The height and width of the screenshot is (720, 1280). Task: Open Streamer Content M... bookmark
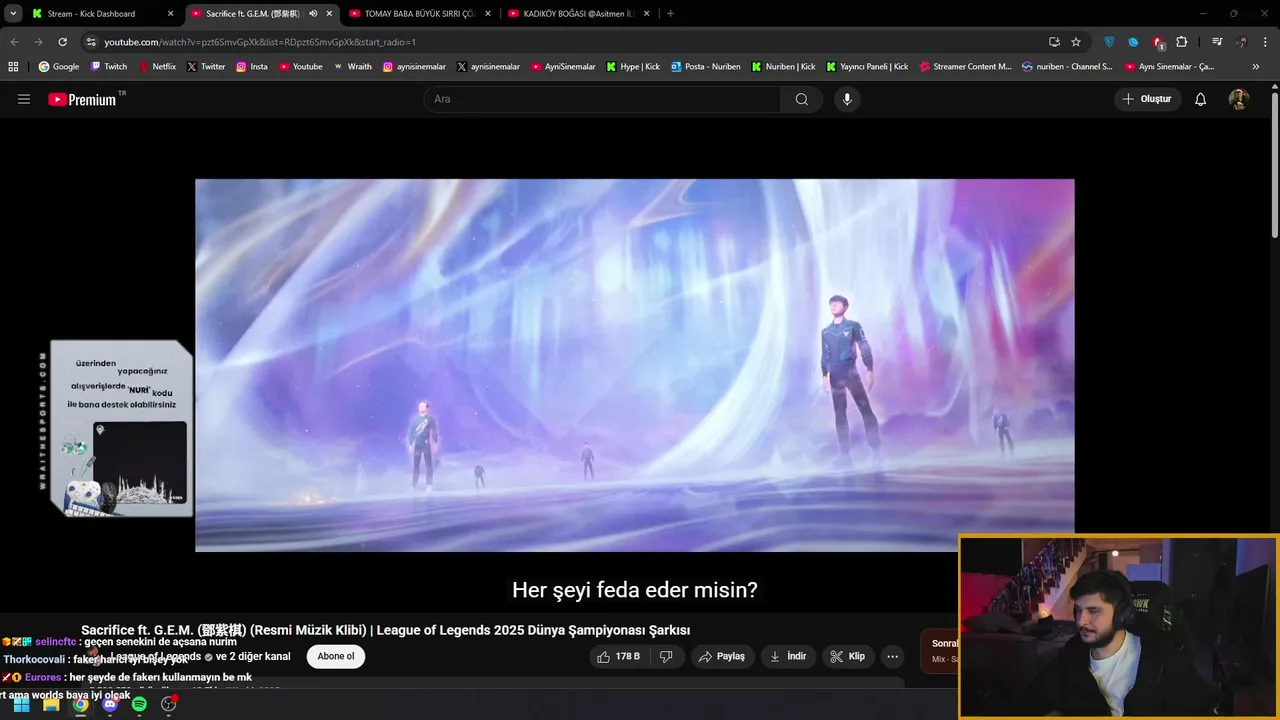[965, 67]
